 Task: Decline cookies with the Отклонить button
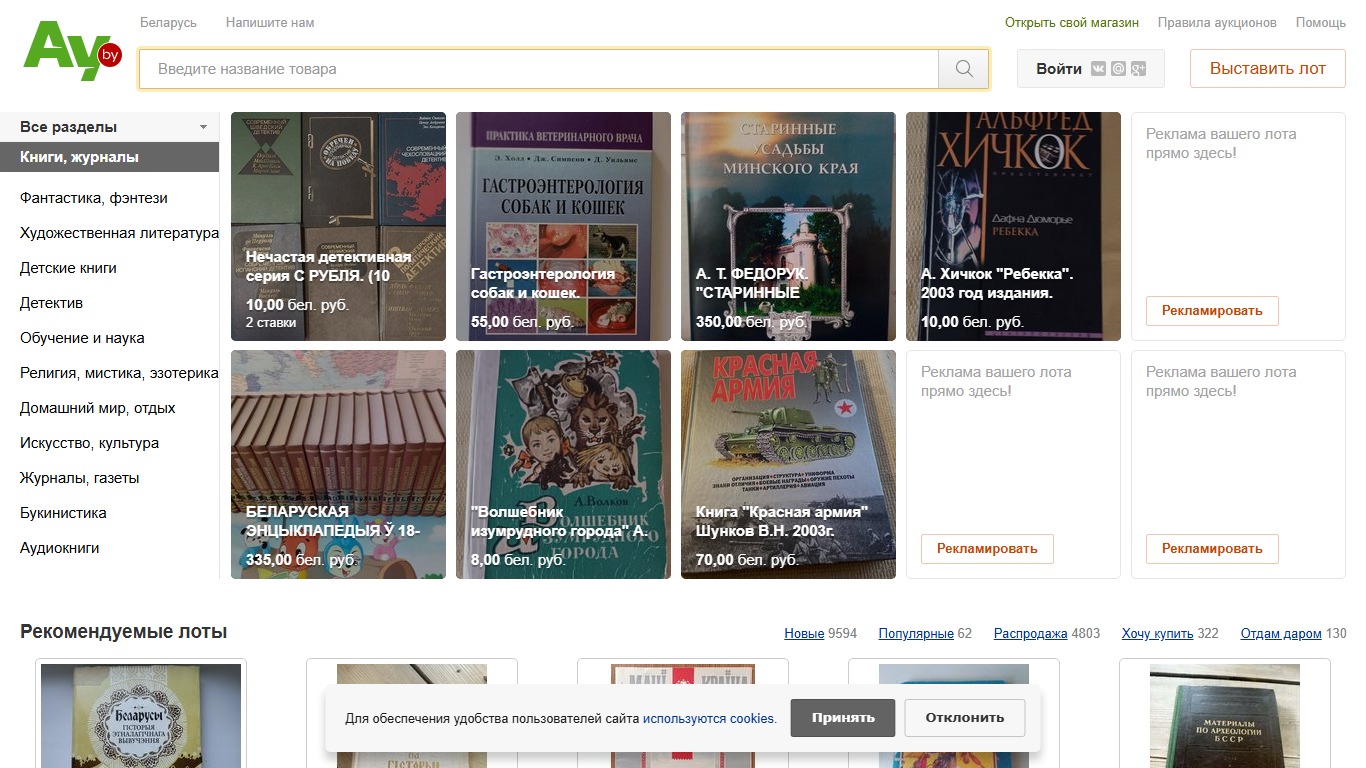(964, 718)
